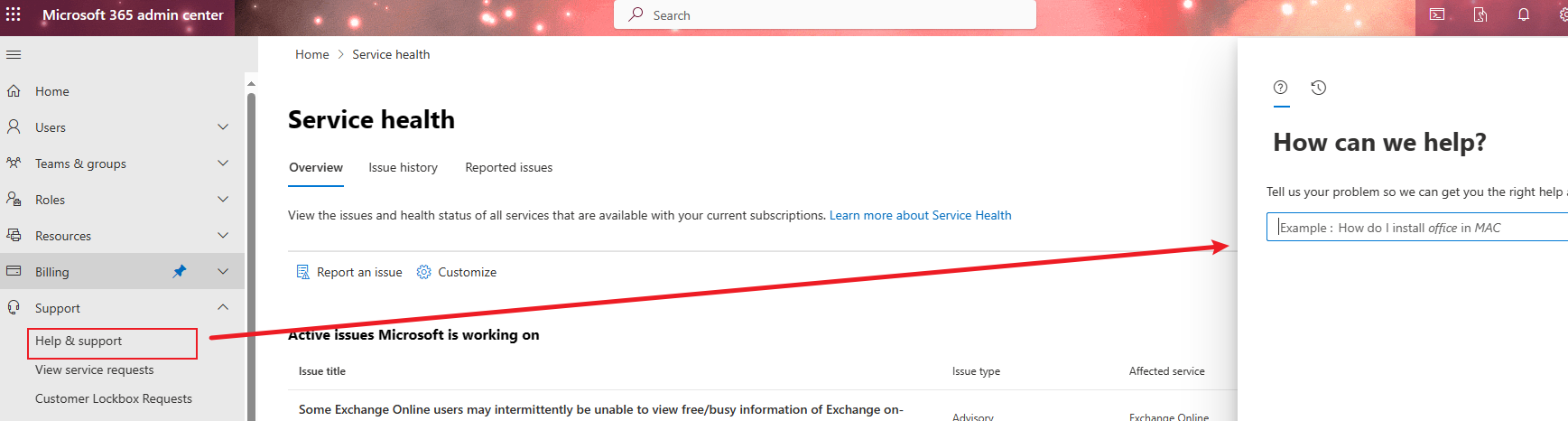This screenshot has width=1568, height=421.
Task: Click the Issue title column header
Action: coord(322,371)
